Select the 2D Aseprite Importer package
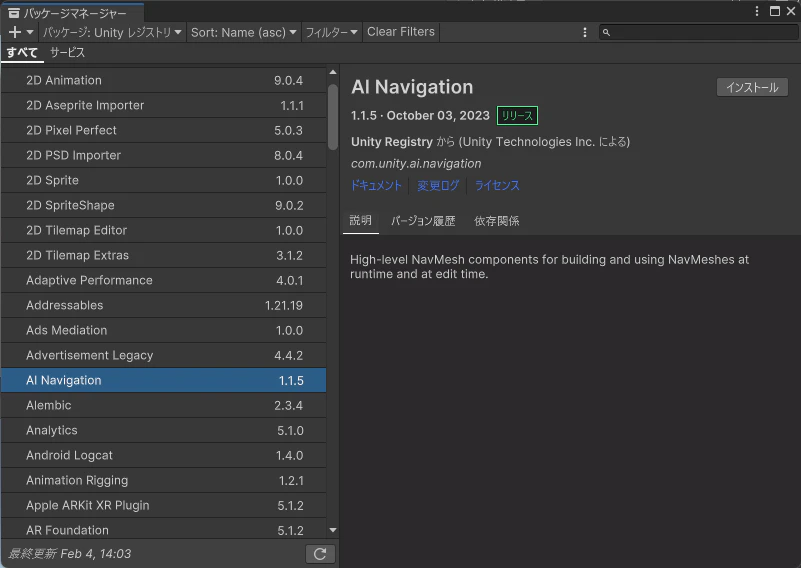 coord(163,105)
